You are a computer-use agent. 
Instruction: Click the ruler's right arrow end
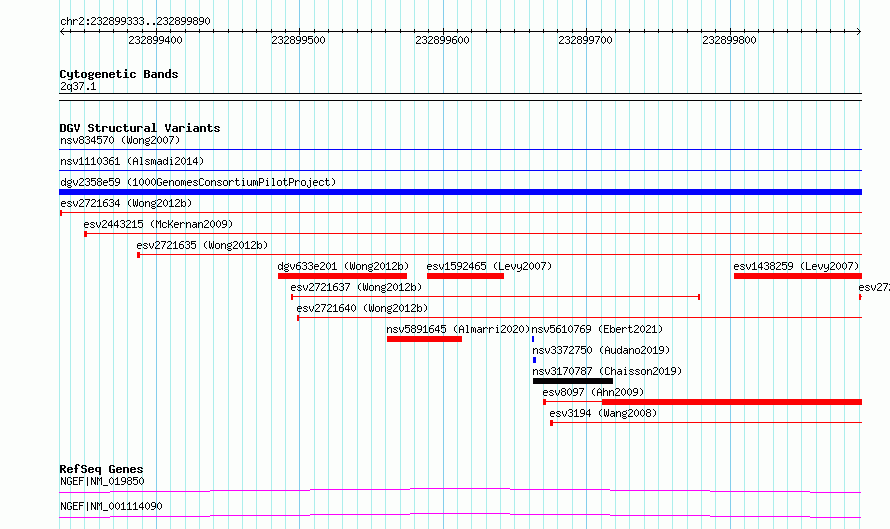(859, 31)
